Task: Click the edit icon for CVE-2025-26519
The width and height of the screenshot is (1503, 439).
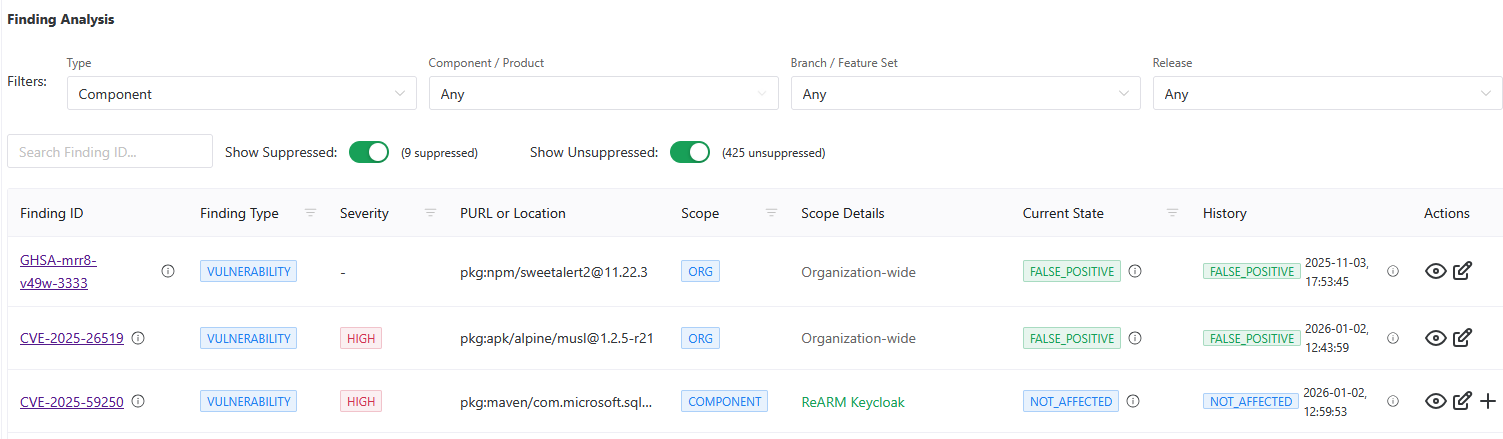Action: 1462,338
